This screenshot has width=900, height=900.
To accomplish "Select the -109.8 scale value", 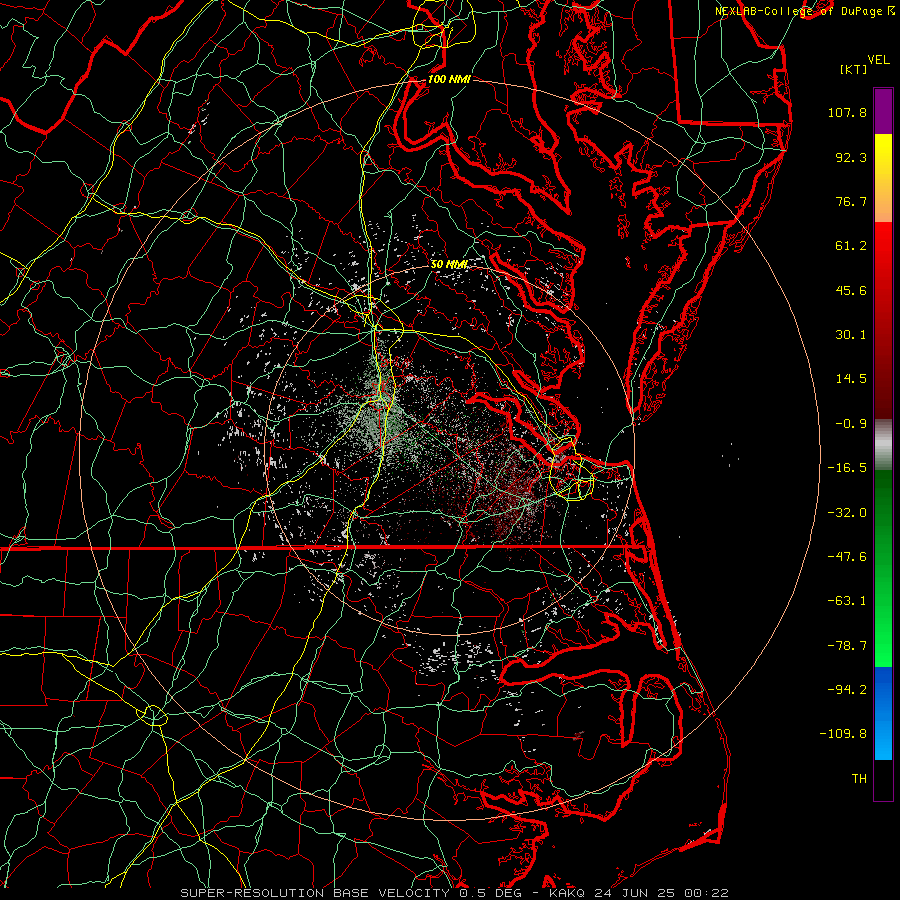I will (x=843, y=734).
